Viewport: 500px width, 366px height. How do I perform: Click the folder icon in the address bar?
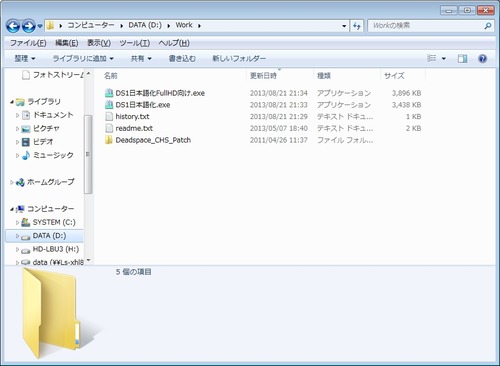(x=50, y=26)
